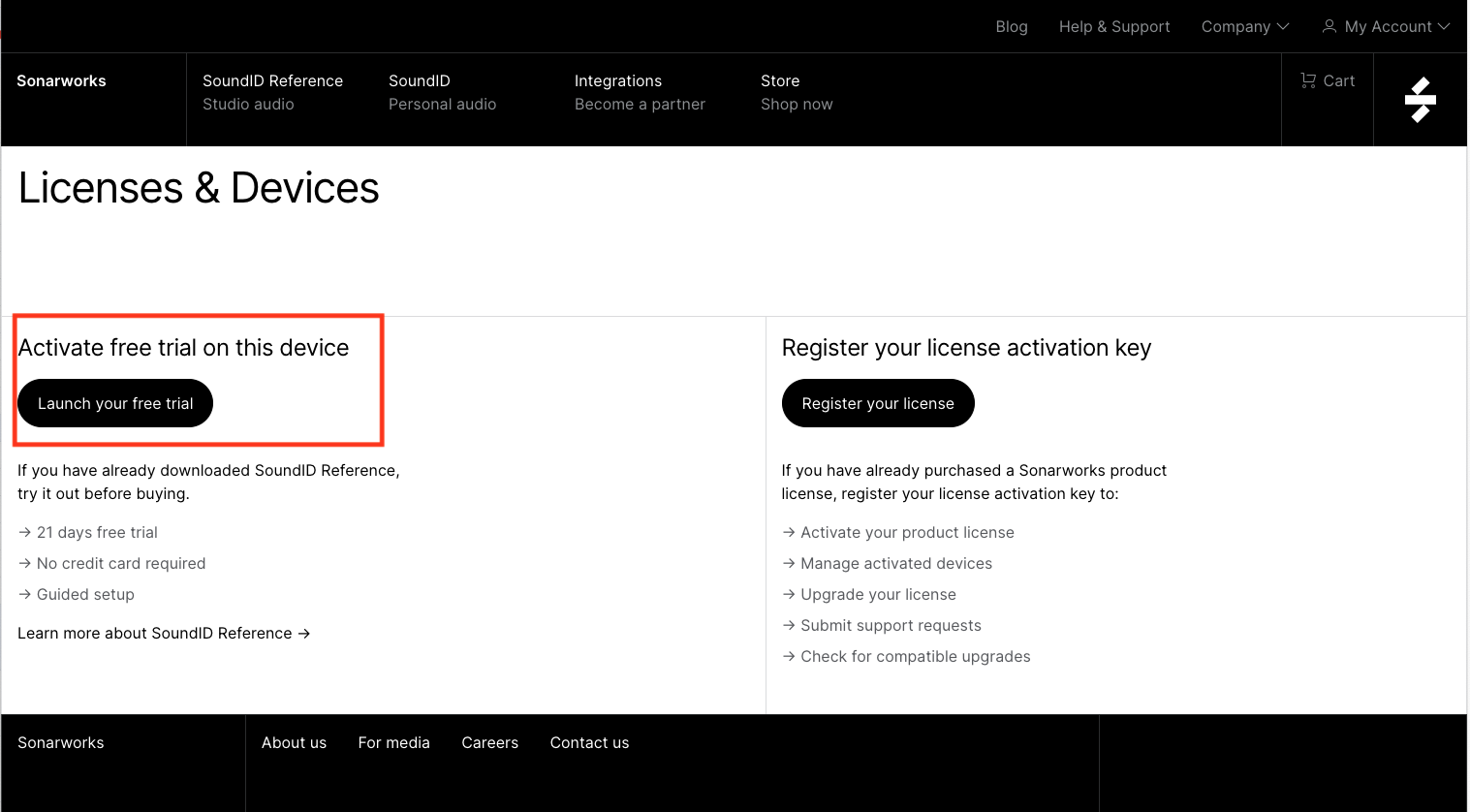Click the Sonarworks footer link
1470x812 pixels.
click(61, 743)
